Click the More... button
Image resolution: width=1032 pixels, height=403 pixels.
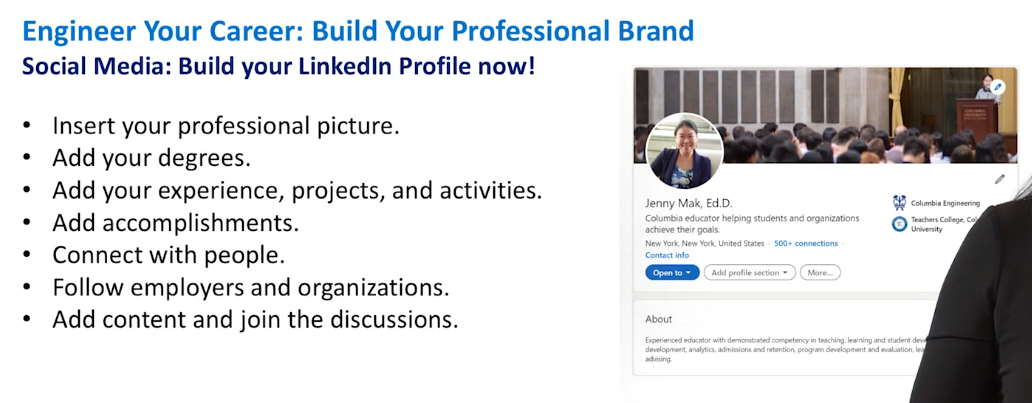820,273
